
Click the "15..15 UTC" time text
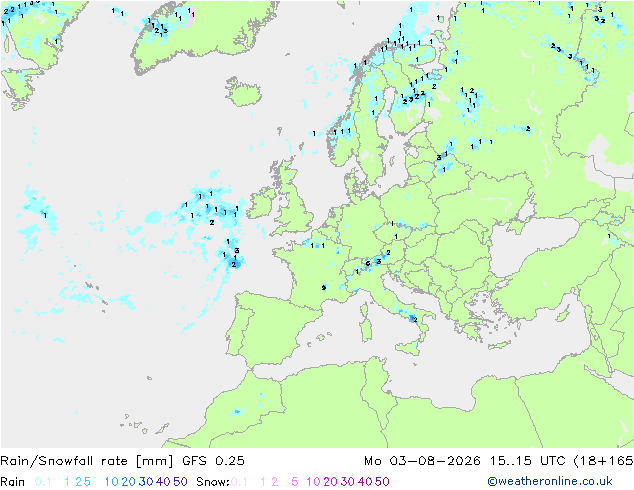[x=528, y=461]
